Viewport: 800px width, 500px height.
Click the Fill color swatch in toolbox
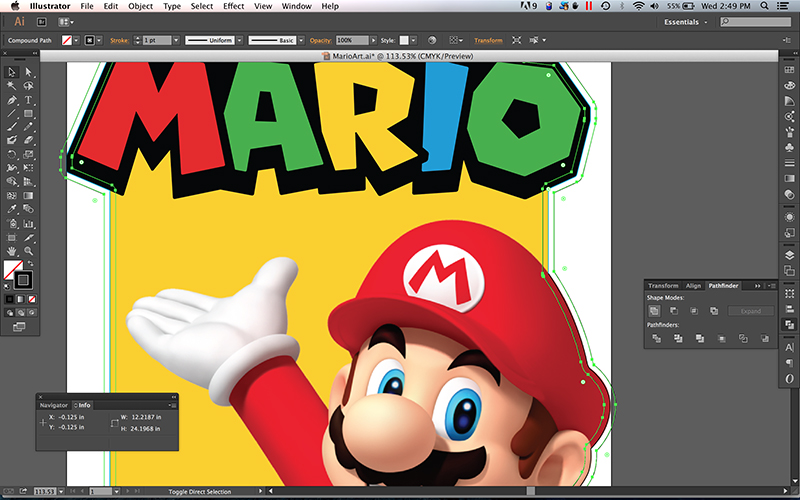coord(13,269)
